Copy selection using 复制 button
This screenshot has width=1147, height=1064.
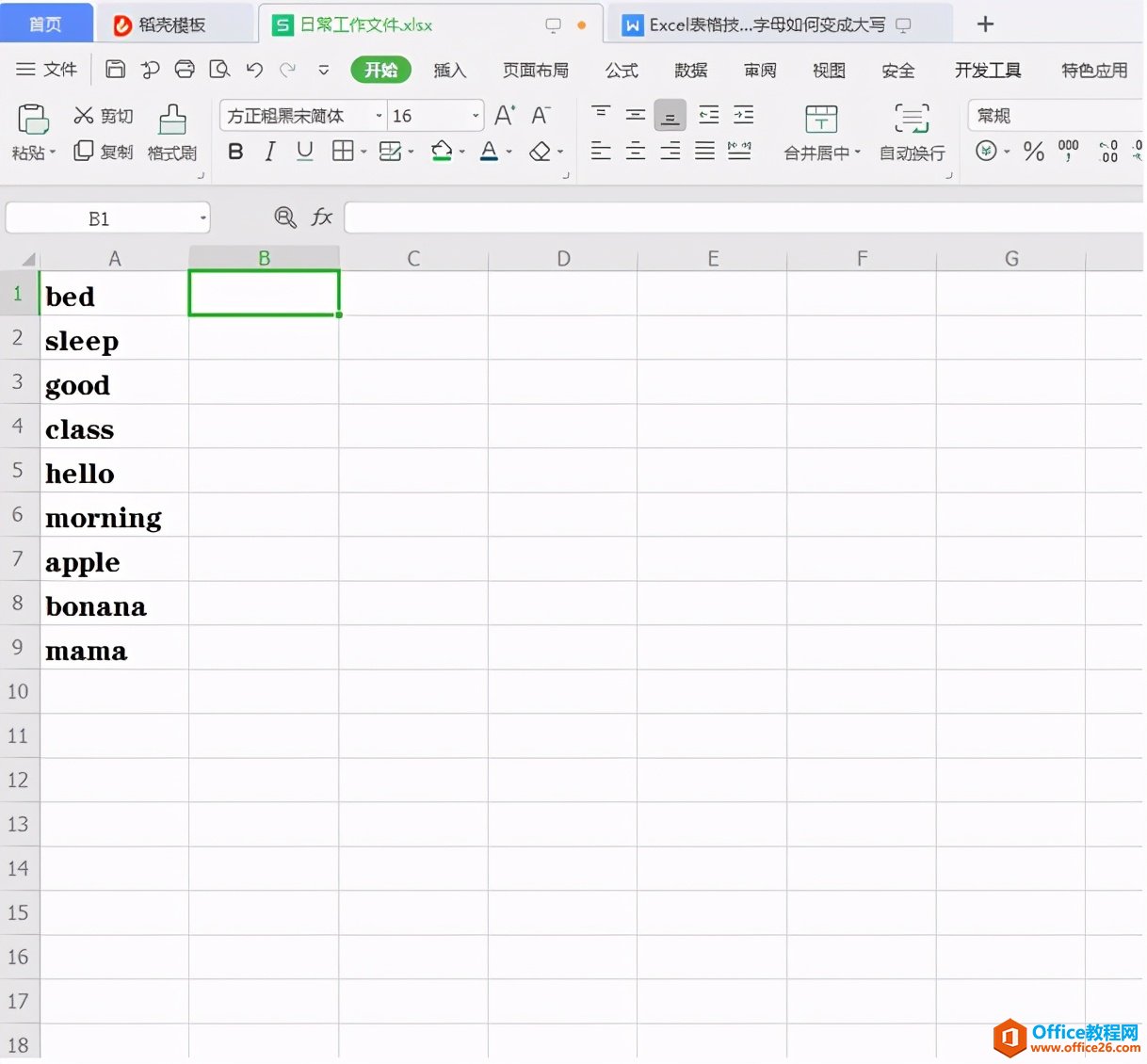coord(104,152)
